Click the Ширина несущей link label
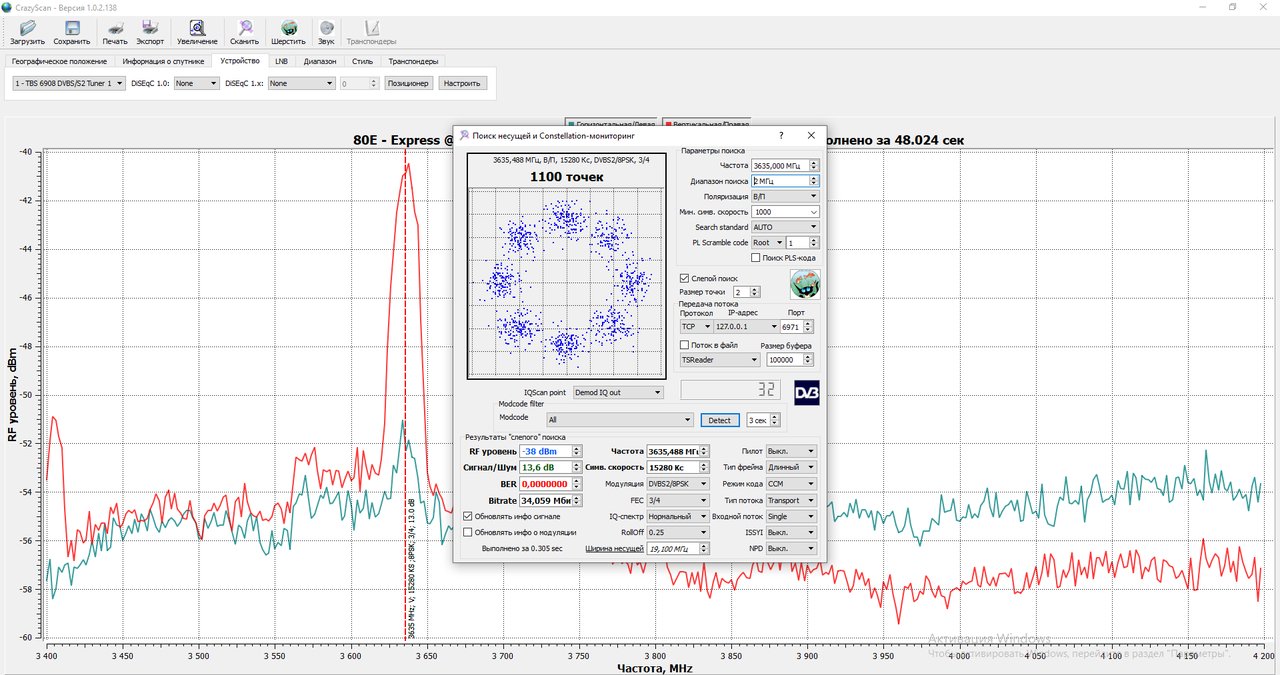1280x675 pixels. tap(614, 548)
